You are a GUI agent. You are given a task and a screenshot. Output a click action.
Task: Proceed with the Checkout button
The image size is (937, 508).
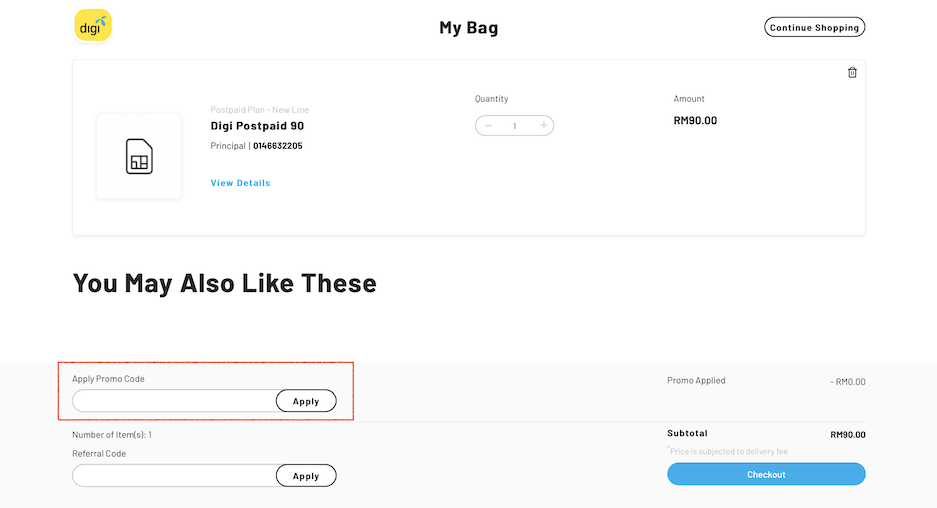click(x=766, y=474)
